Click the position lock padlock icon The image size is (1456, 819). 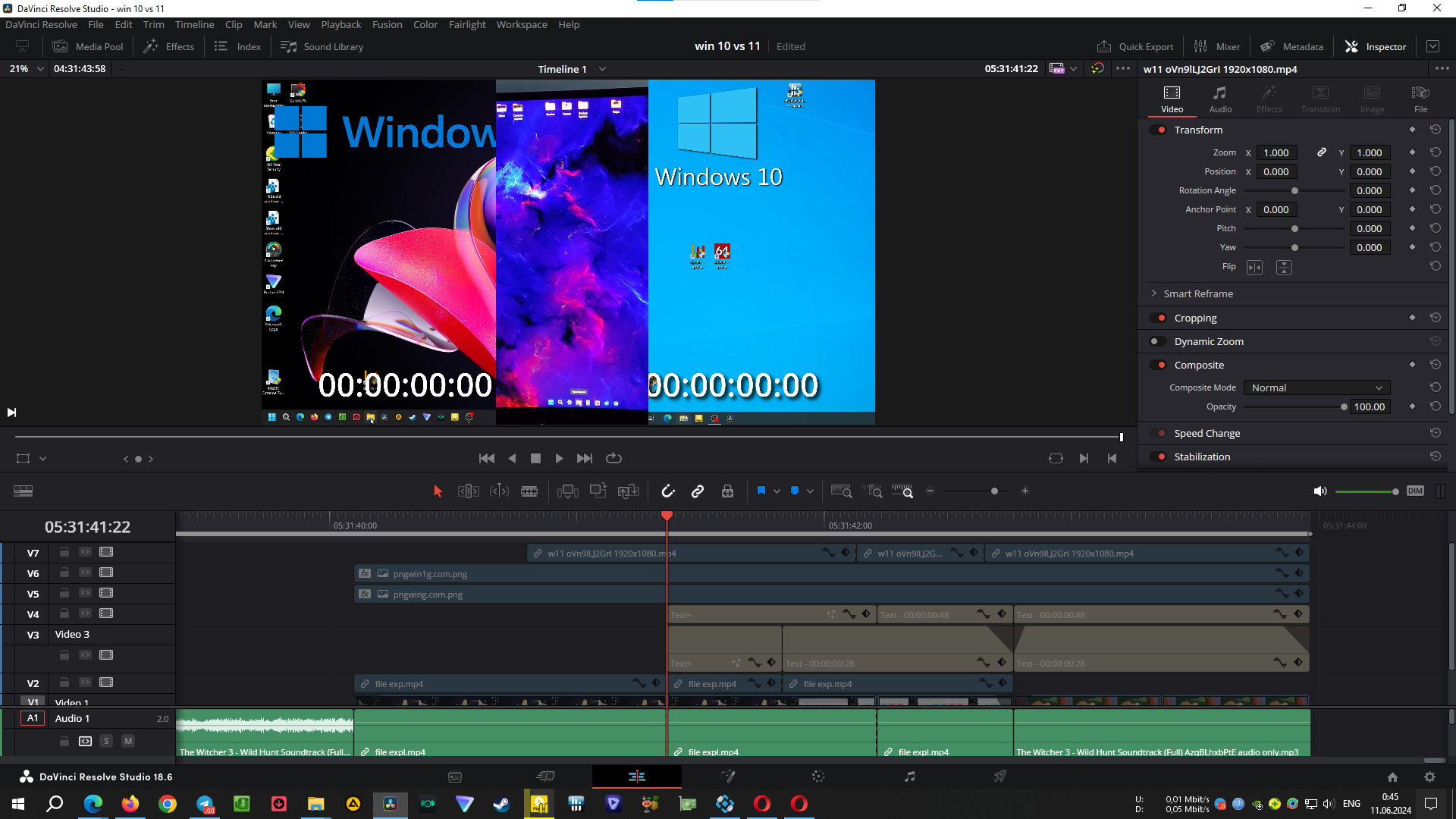click(727, 491)
